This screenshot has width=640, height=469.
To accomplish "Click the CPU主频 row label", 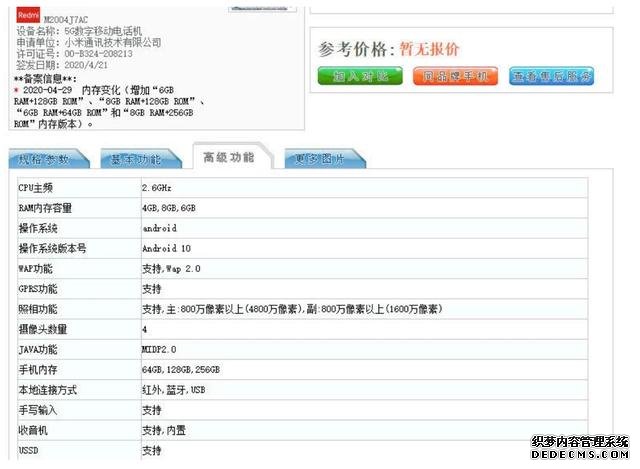I will pos(36,188).
